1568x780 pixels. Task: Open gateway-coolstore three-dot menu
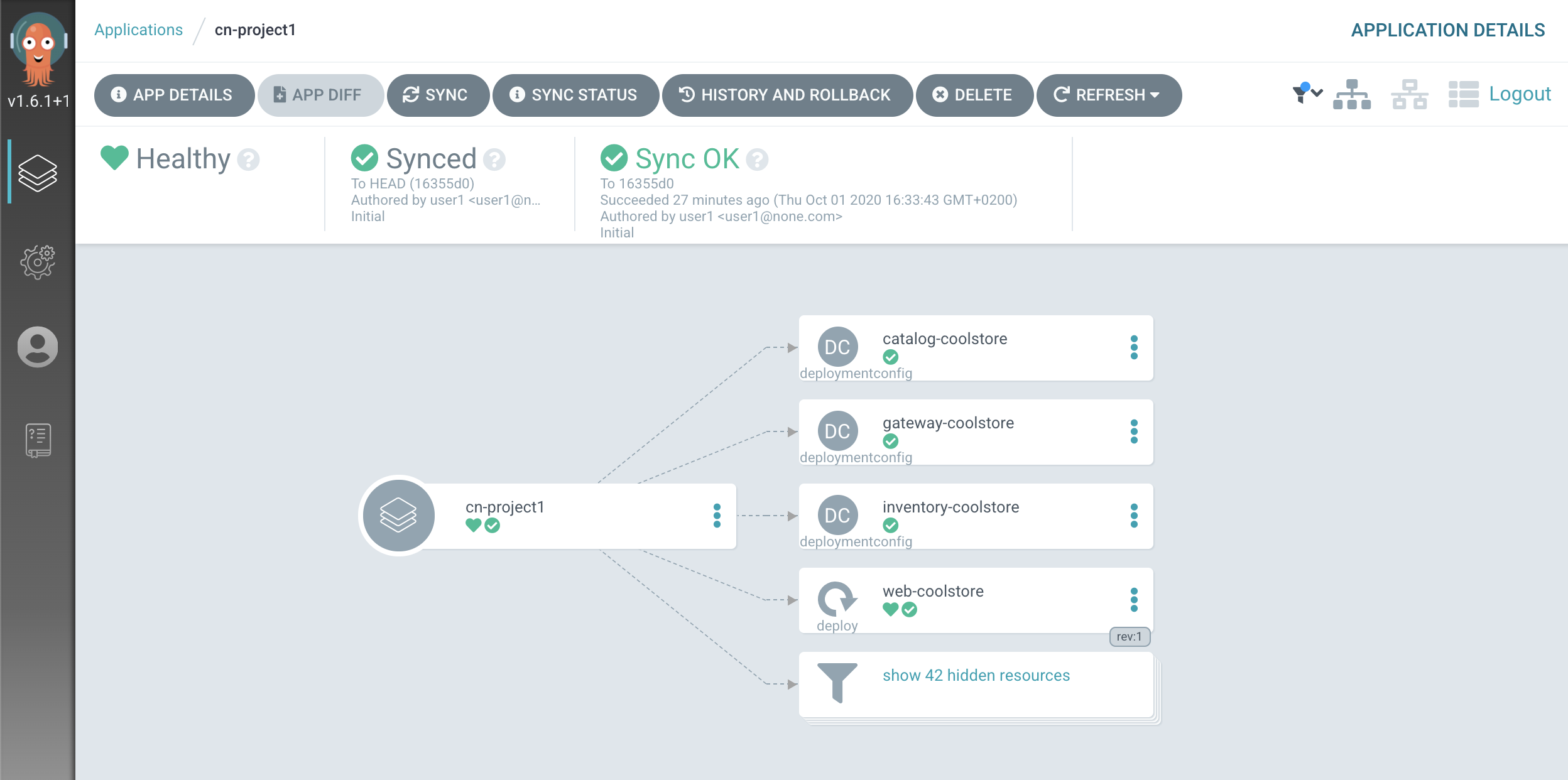click(1134, 431)
